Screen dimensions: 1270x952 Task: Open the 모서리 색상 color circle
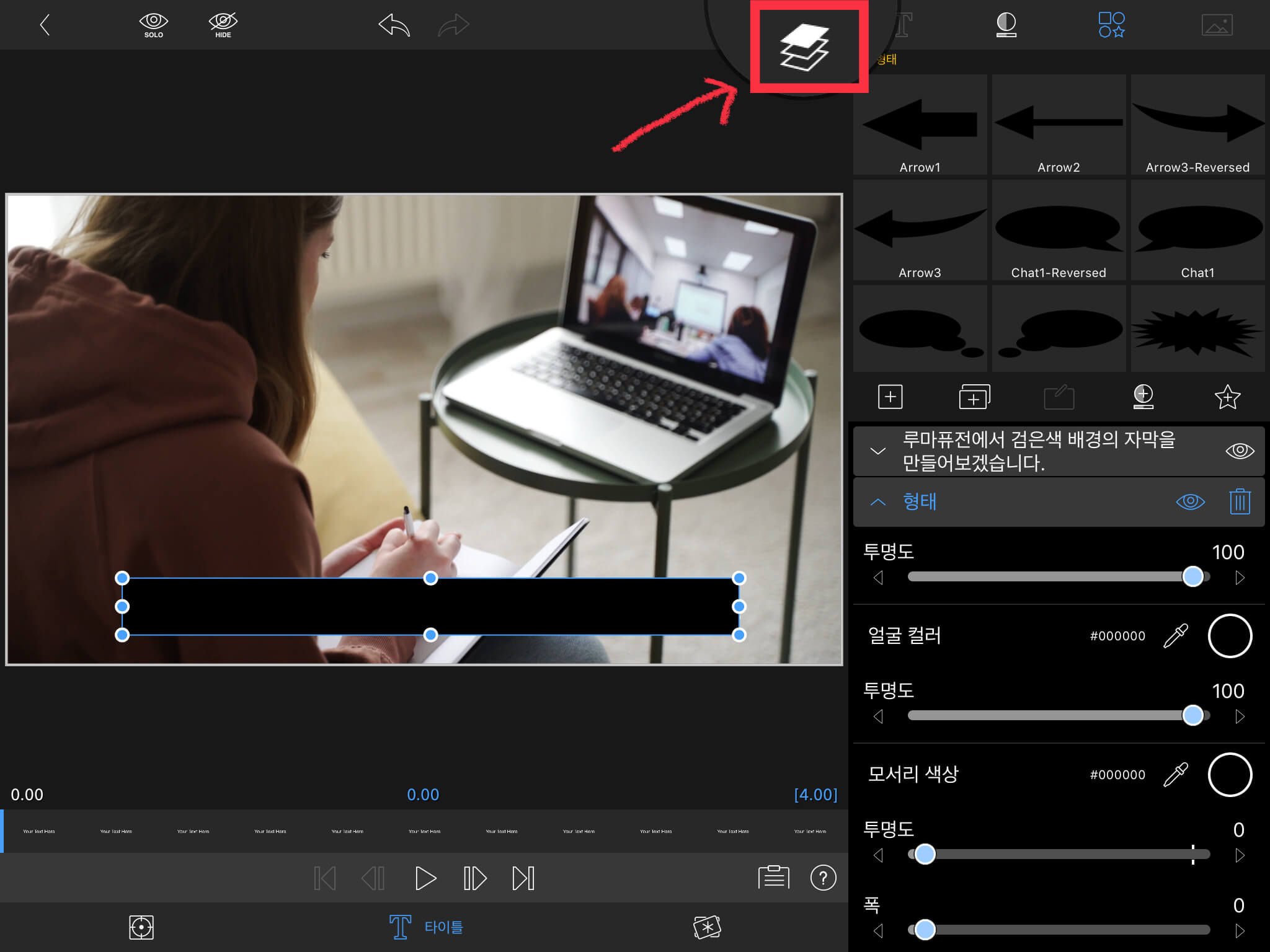click(x=1230, y=775)
